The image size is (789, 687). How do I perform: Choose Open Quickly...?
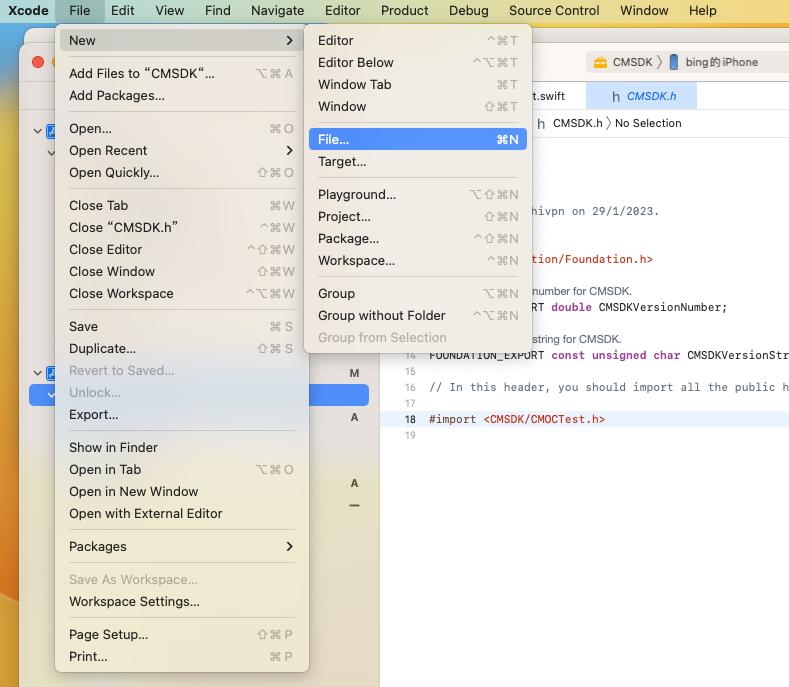point(181,173)
